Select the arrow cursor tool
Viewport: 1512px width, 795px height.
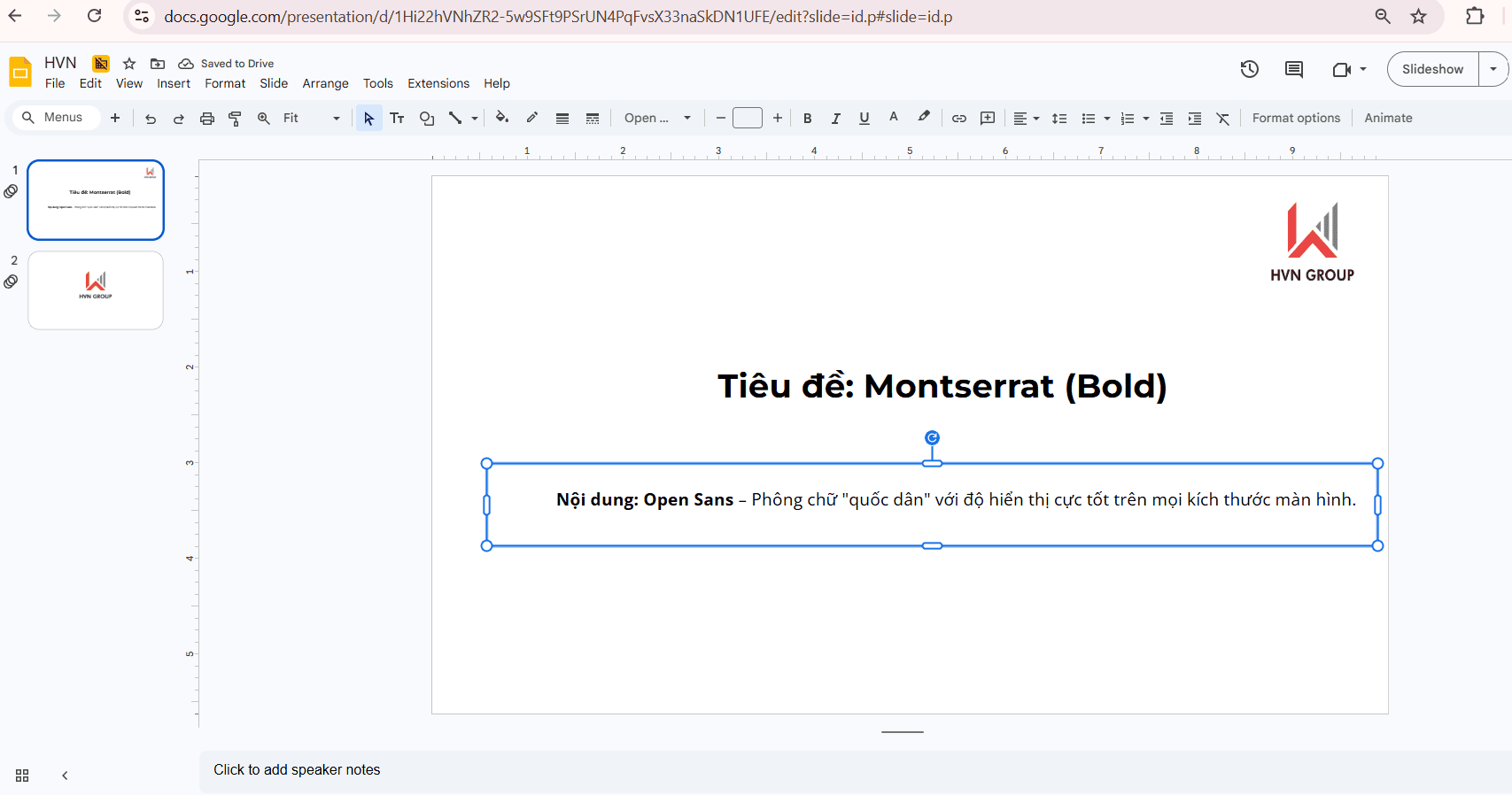(368, 118)
